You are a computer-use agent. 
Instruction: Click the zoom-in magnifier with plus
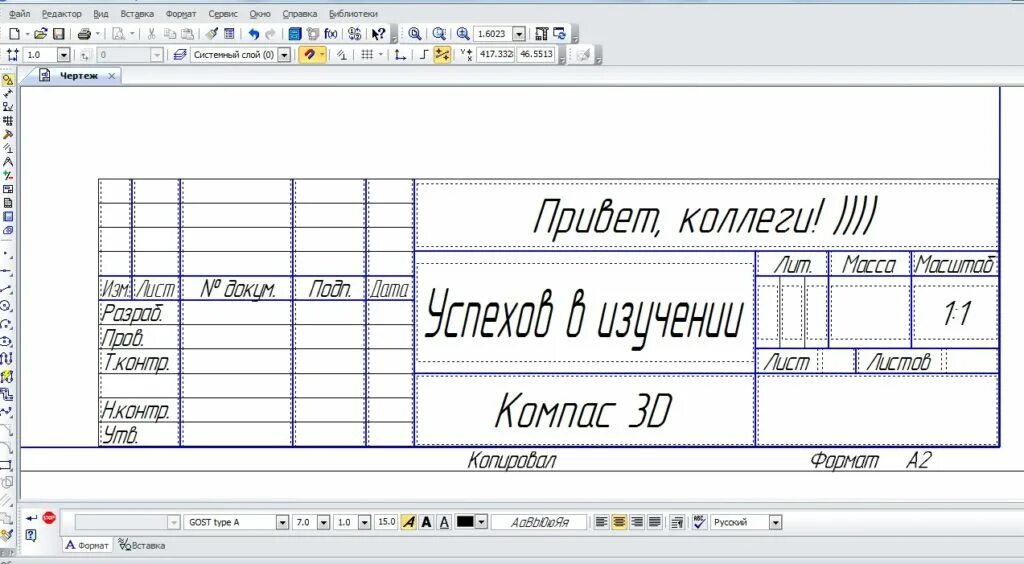[x=462, y=33]
